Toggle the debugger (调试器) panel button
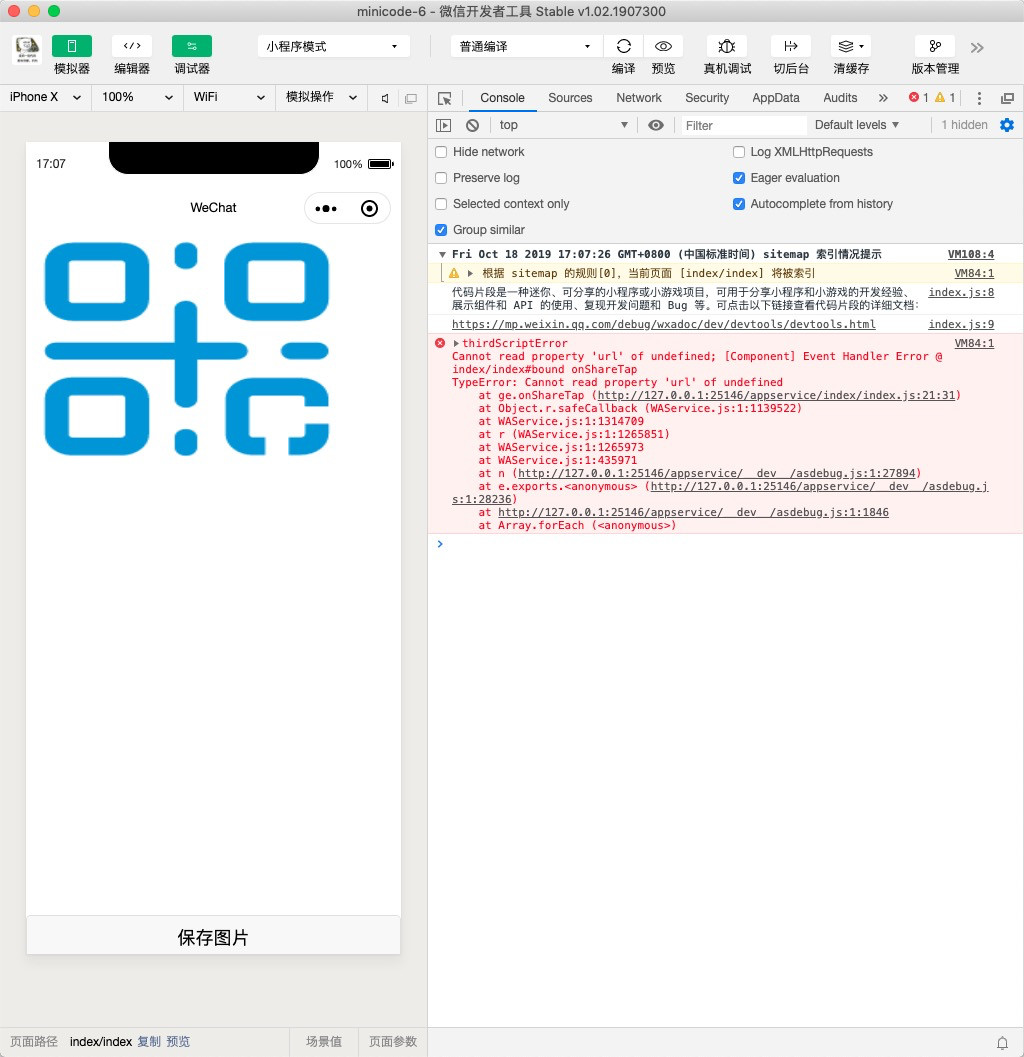 (191, 46)
